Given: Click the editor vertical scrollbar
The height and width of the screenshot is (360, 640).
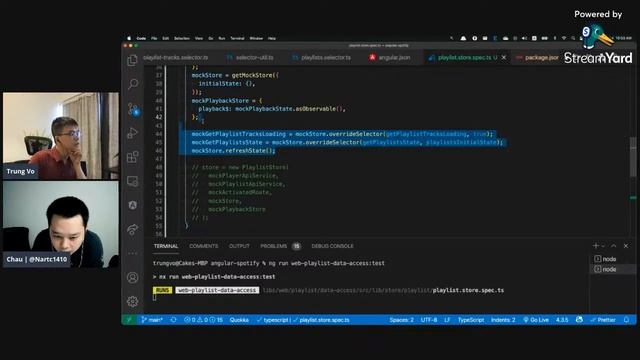Looking at the screenshot, I should click(633, 157).
